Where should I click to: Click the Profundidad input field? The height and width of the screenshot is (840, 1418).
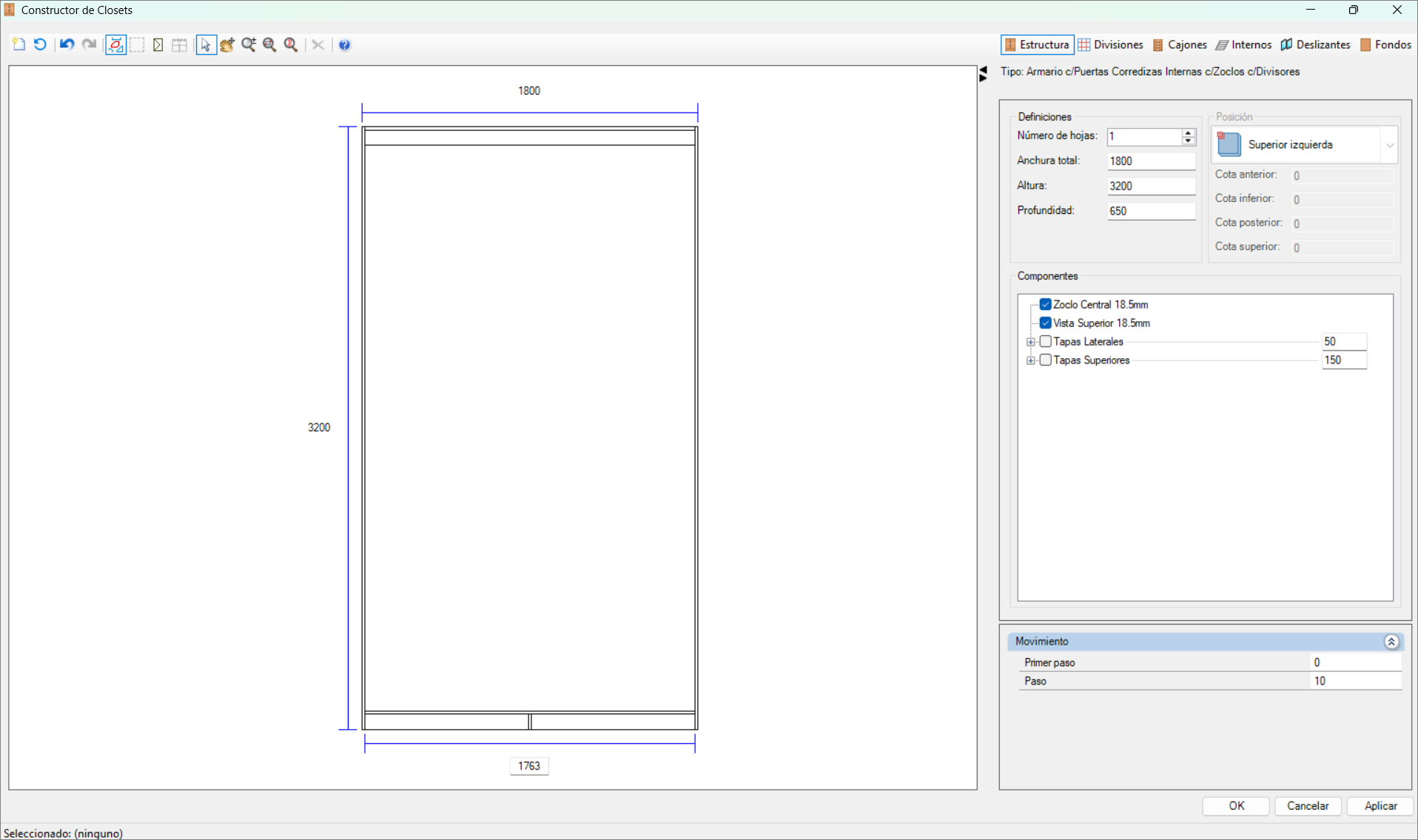[x=1151, y=211]
